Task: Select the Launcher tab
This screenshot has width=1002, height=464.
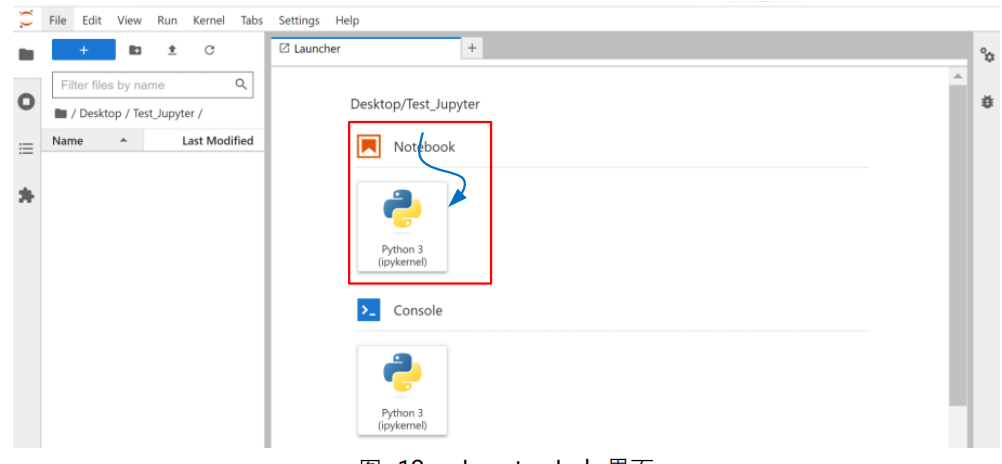Action: [366, 49]
